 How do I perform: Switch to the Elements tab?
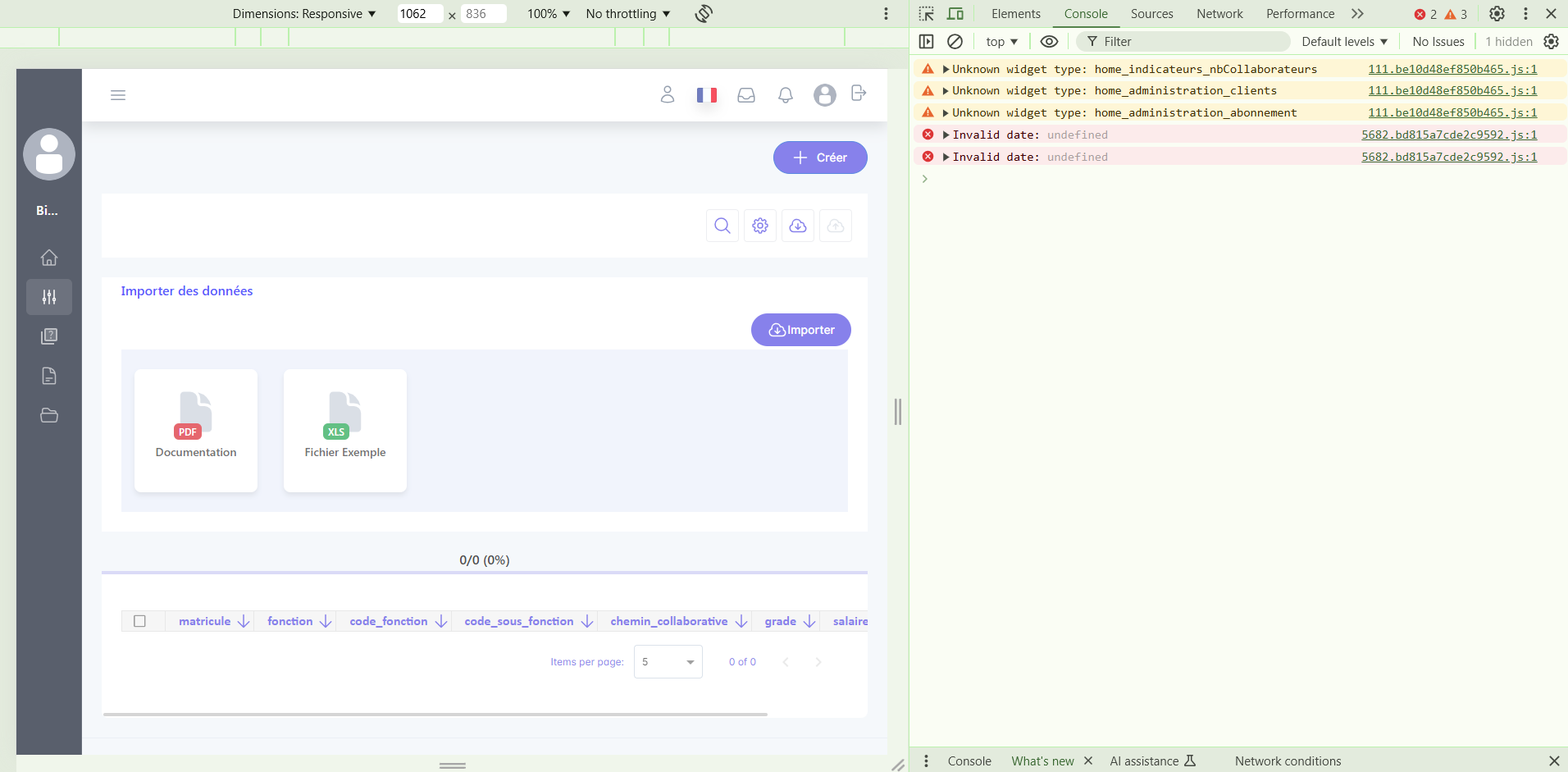pyautogui.click(x=1015, y=14)
